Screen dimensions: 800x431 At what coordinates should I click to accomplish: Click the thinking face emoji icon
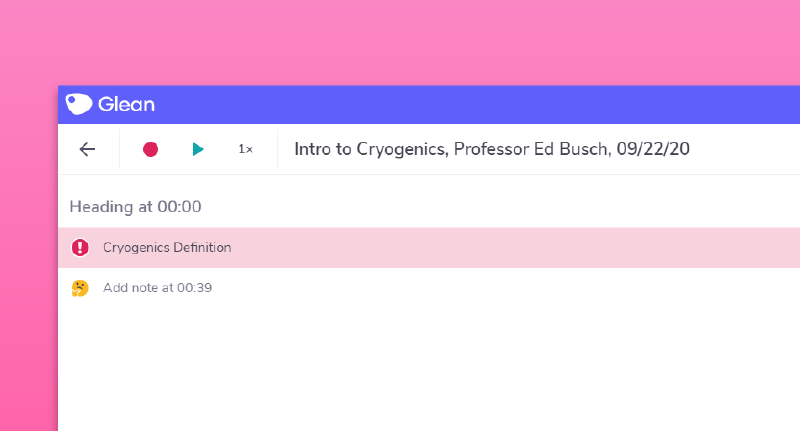[80, 288]
